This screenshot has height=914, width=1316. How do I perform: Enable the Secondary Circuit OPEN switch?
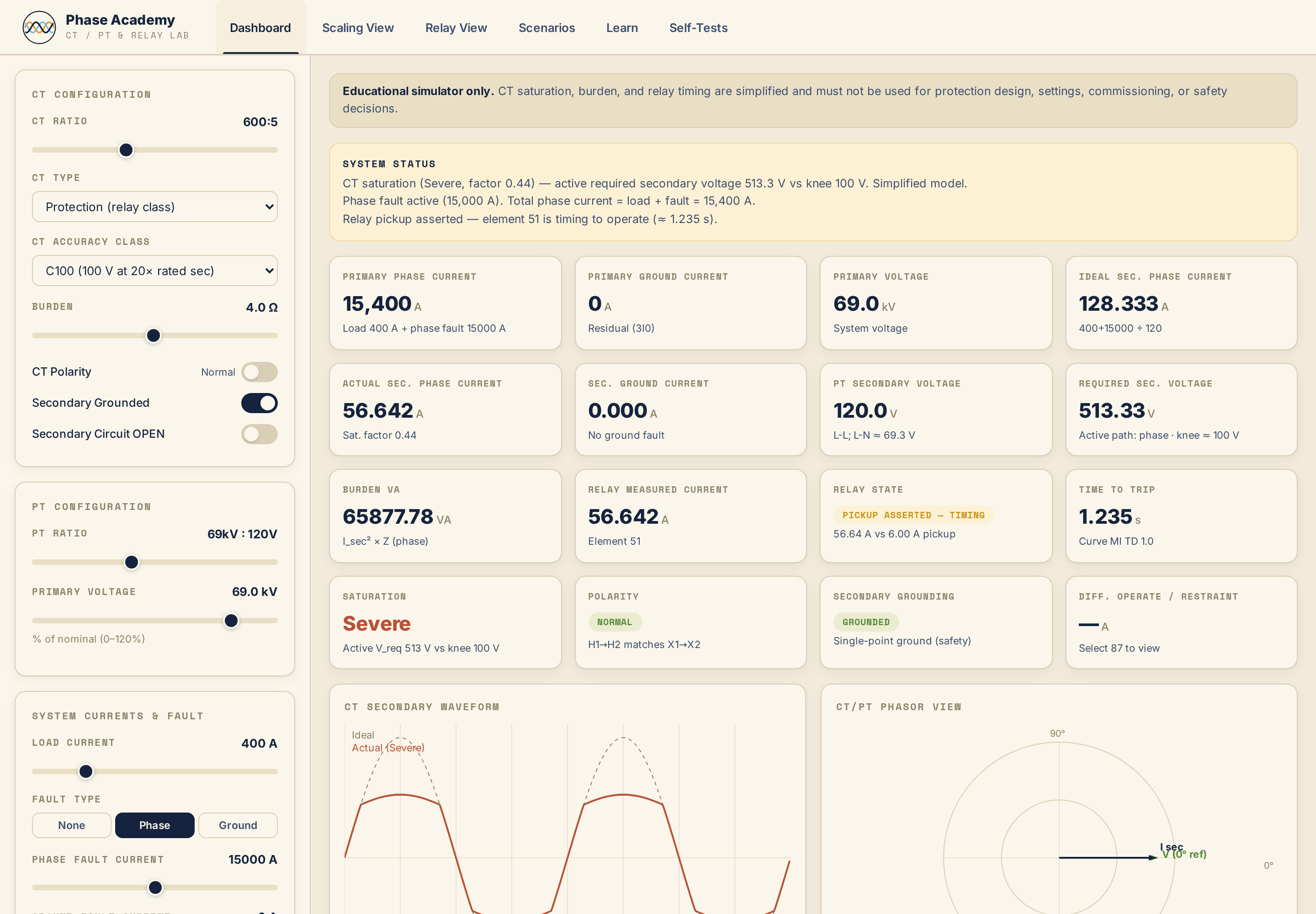tap(260, 434)
